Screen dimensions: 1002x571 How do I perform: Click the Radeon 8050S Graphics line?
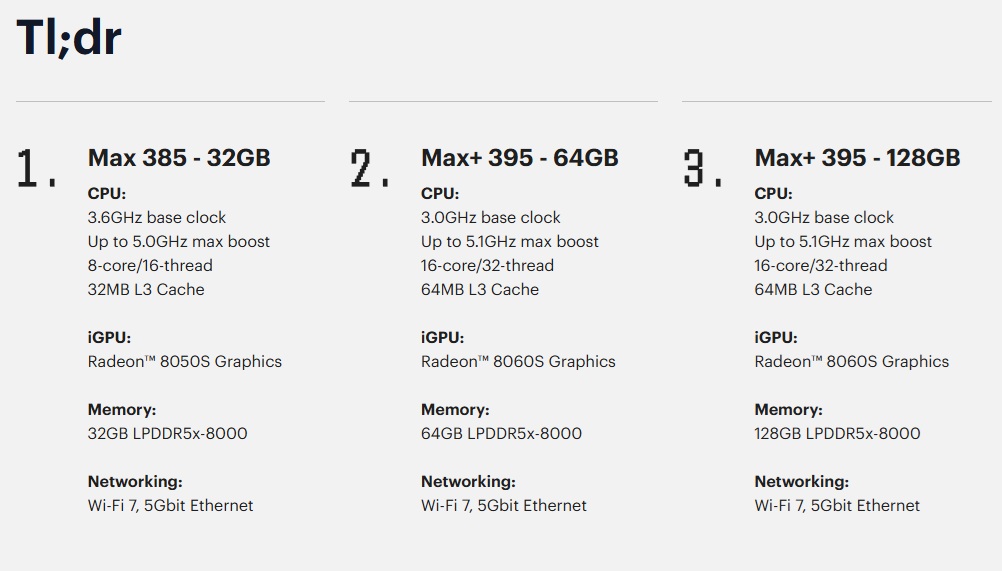pos(185,362)
